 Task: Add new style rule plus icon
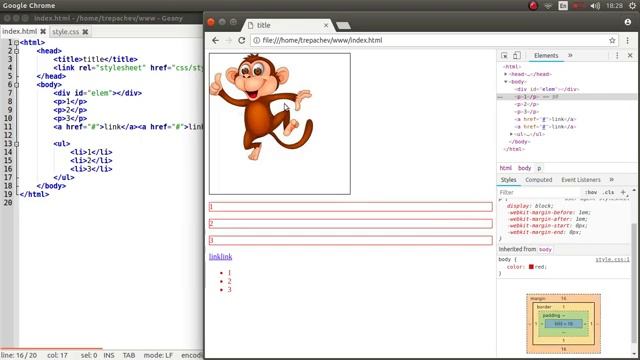pyautogui.click(x=623, y=192)
